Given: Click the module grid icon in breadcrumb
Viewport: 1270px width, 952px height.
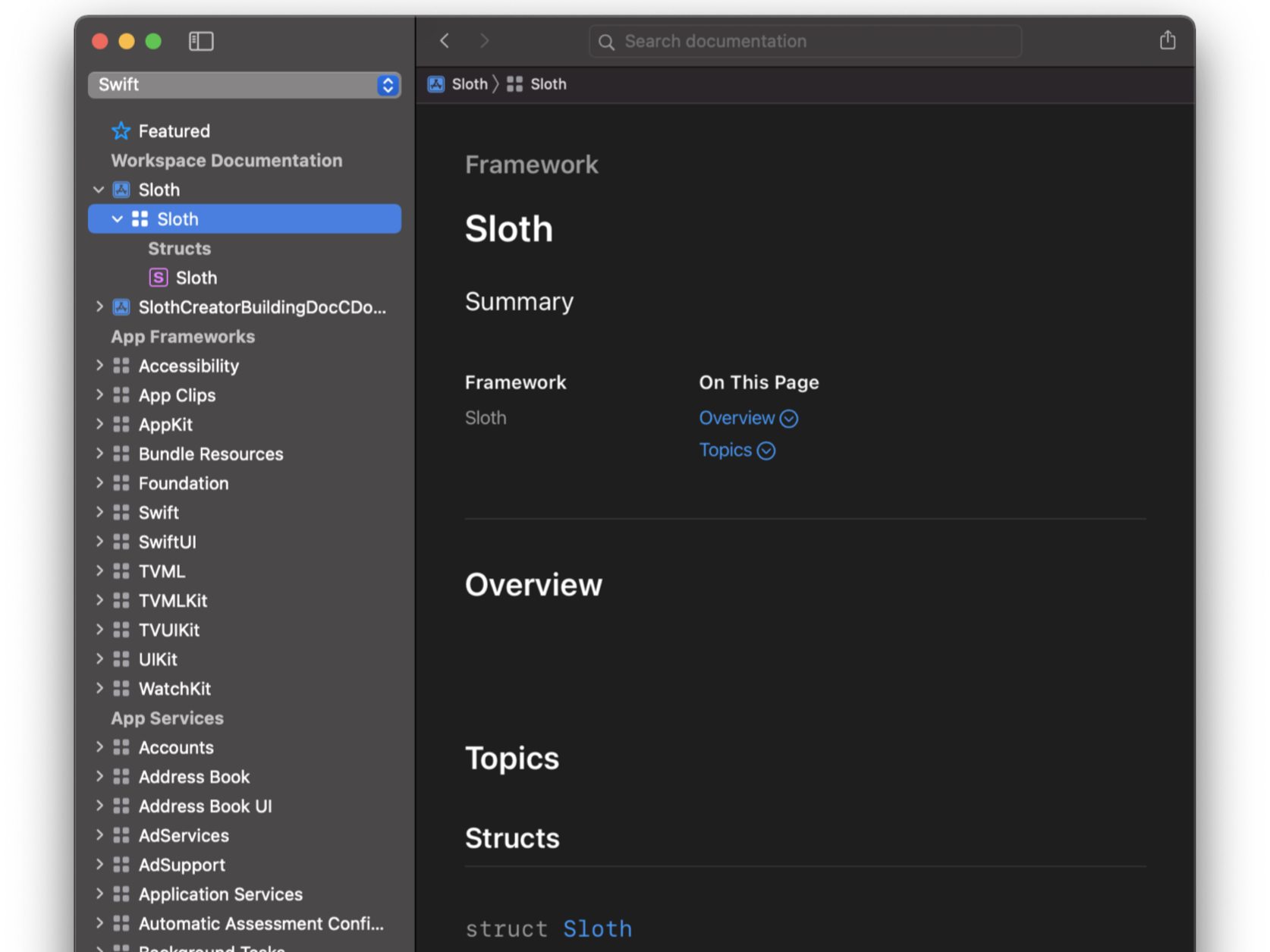Looking at the screenshot, I should (514, 84).
